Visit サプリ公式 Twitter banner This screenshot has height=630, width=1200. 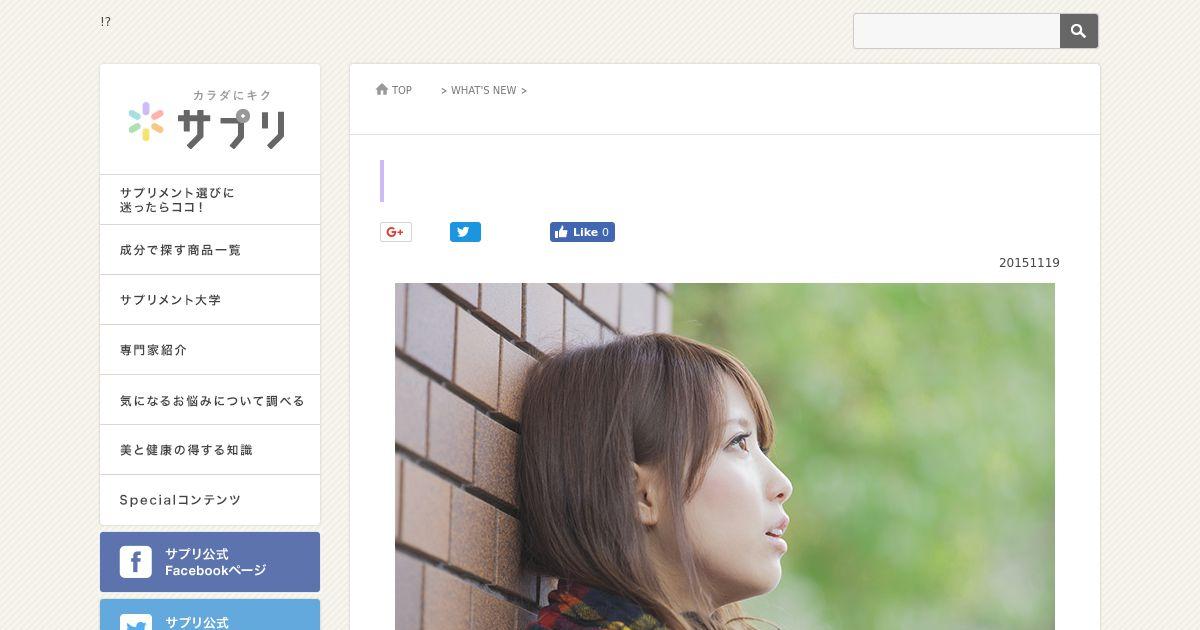(210, 615)
